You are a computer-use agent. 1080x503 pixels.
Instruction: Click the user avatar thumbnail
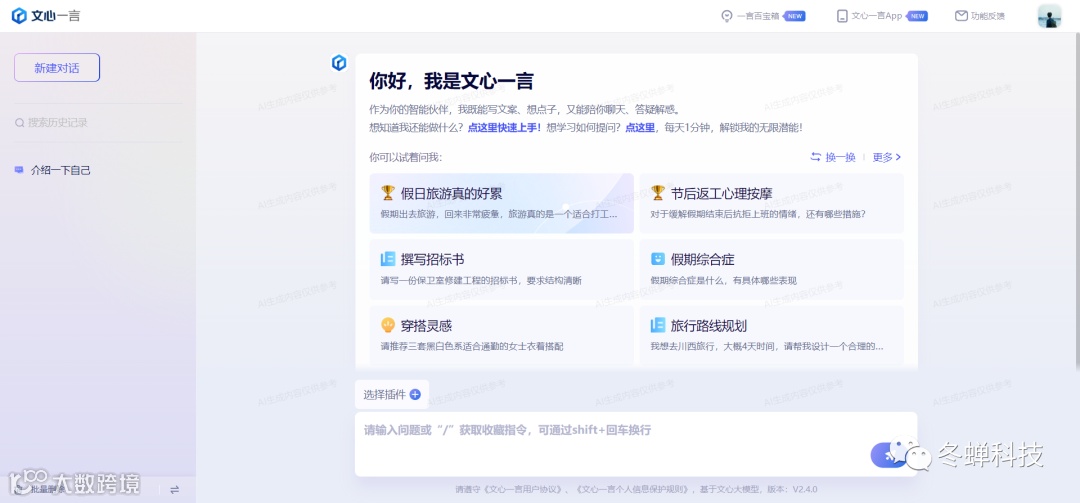1049,16
